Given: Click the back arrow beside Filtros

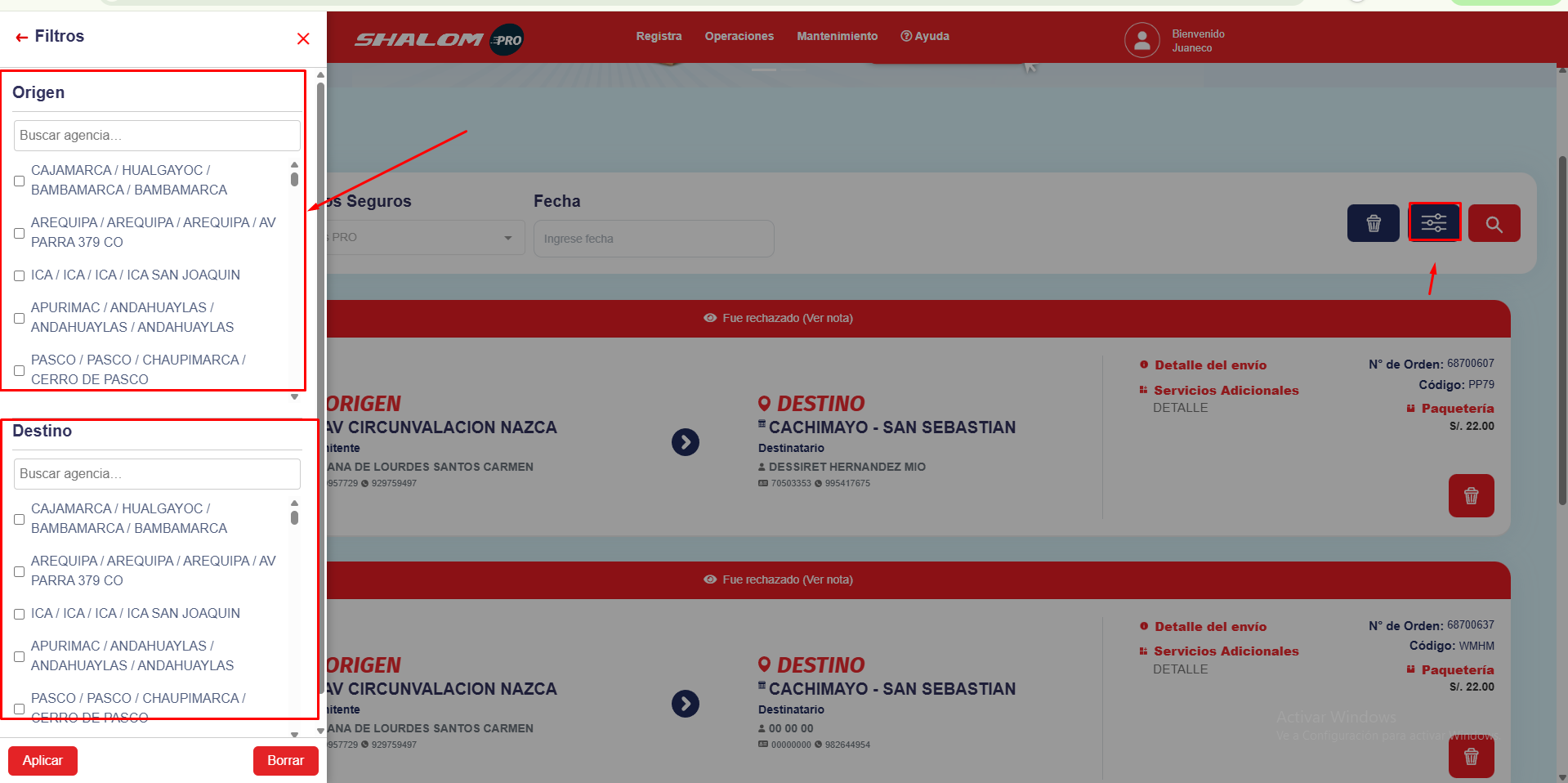Looking at the screenshot, I should (22, 38).
